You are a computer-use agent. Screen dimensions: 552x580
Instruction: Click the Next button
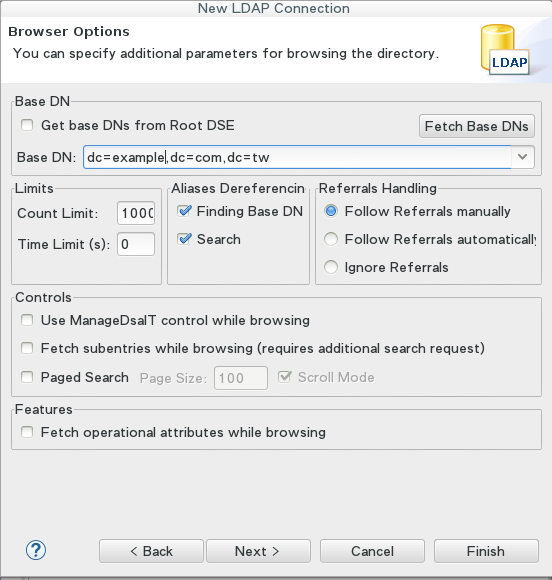tap(258, 551)
